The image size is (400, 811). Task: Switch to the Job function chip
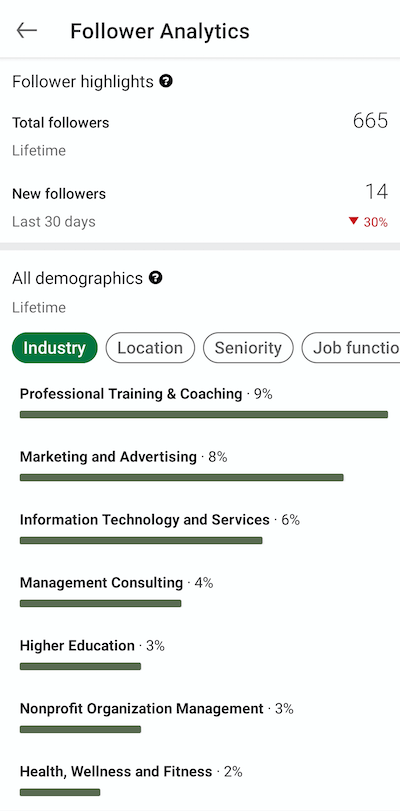[x=351, y=348]
